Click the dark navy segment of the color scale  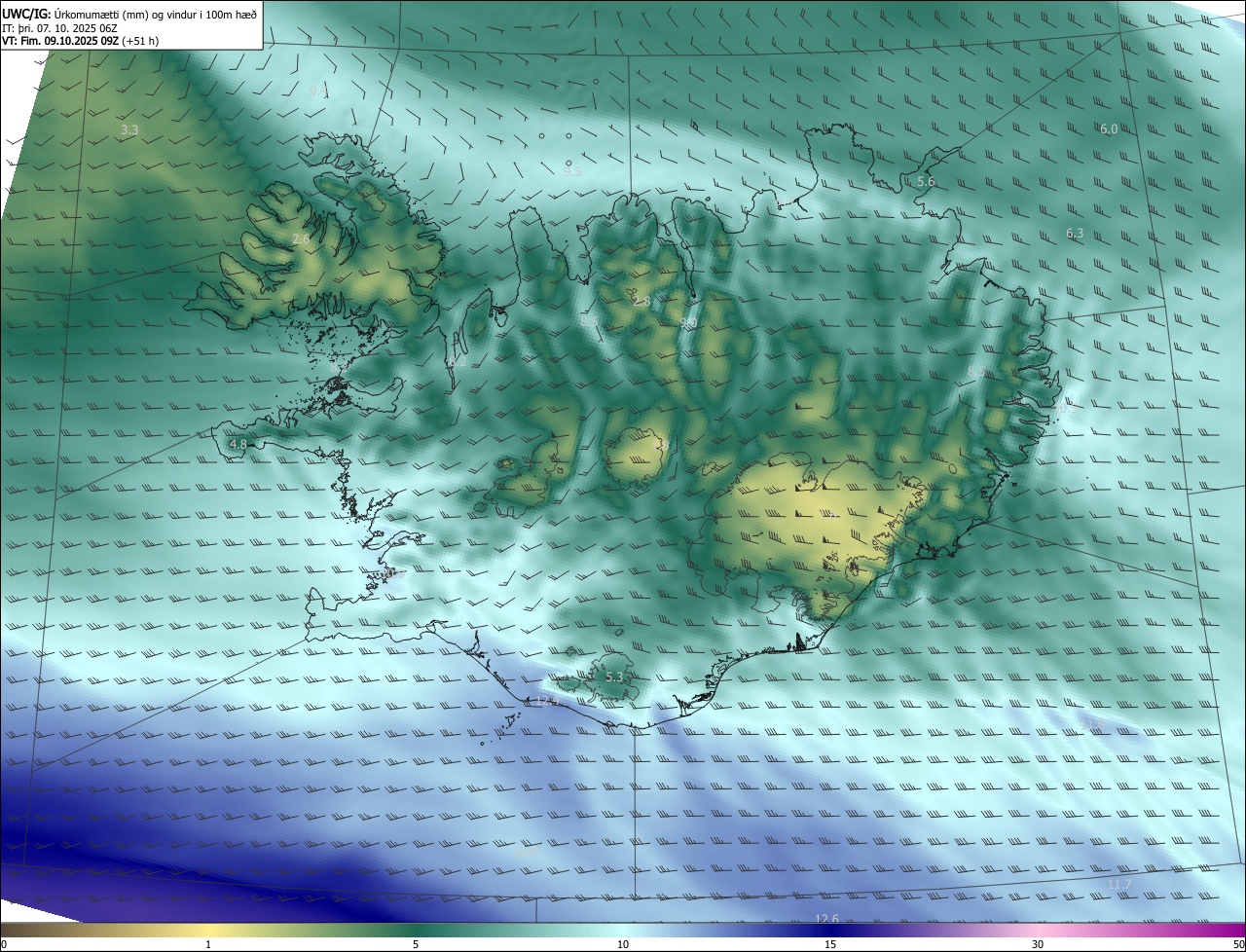click(830, 931)
